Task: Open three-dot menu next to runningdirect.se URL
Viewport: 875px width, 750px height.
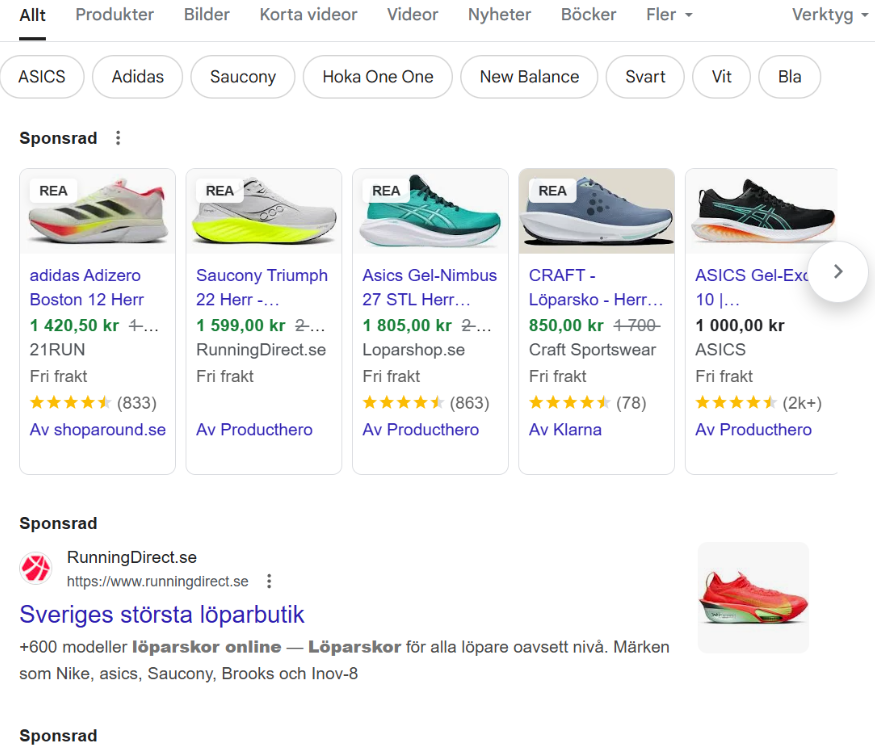Action: coord(269,581)
